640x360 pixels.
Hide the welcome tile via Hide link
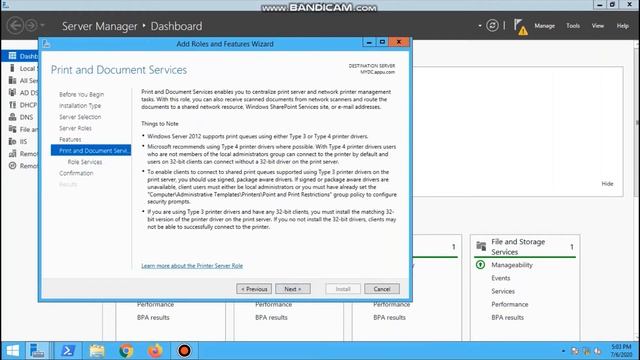tap(607, 184)
